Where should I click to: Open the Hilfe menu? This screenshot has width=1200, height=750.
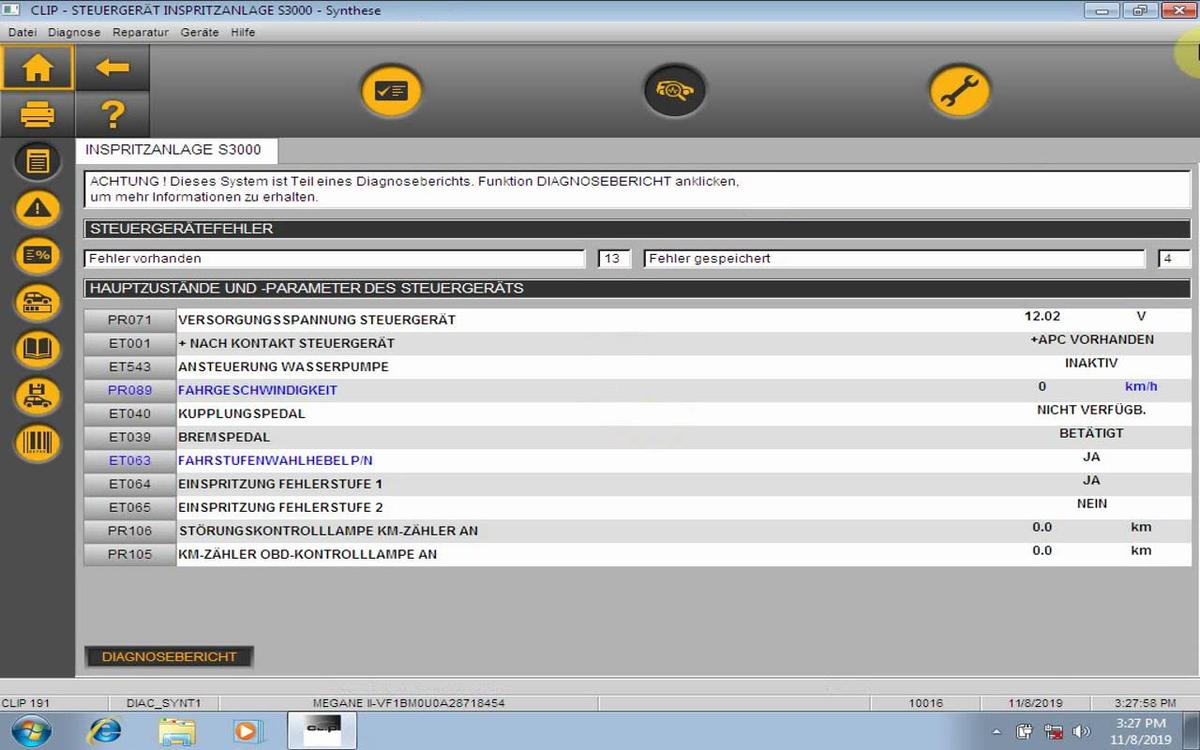(243, 32)
